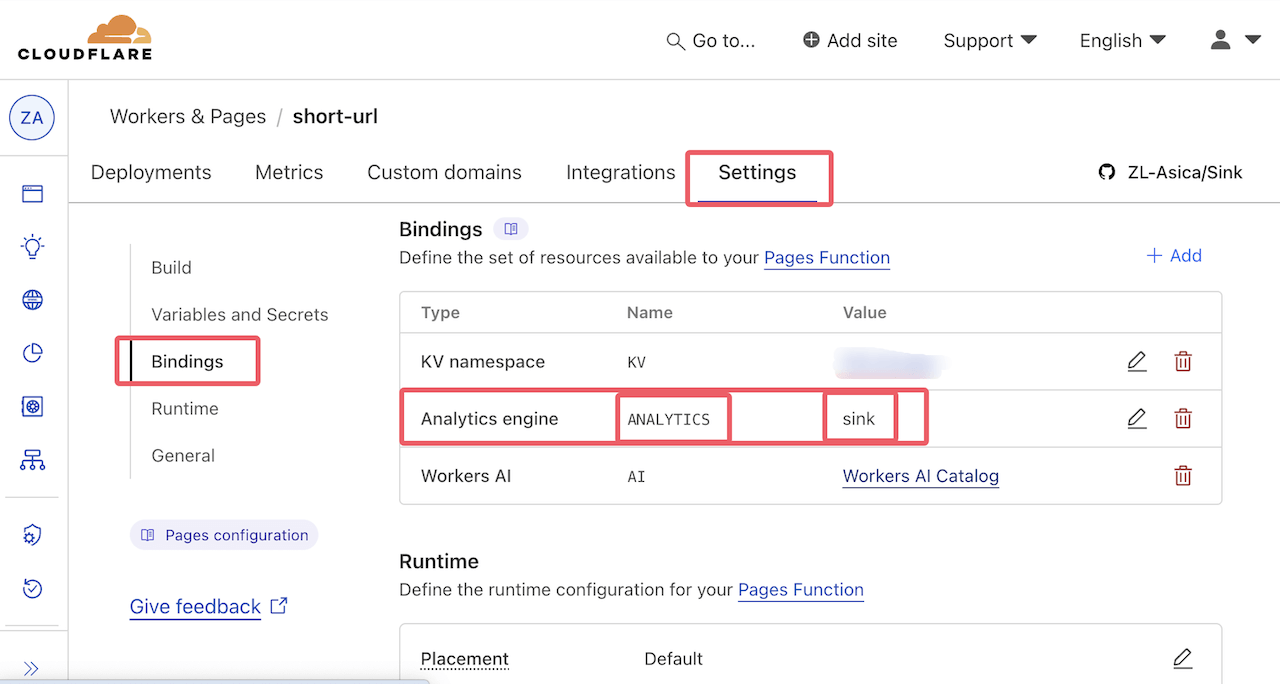The width and height of the screenshot is (1280, 684).
Task: Click the Add site button
Action: point(850,41)
